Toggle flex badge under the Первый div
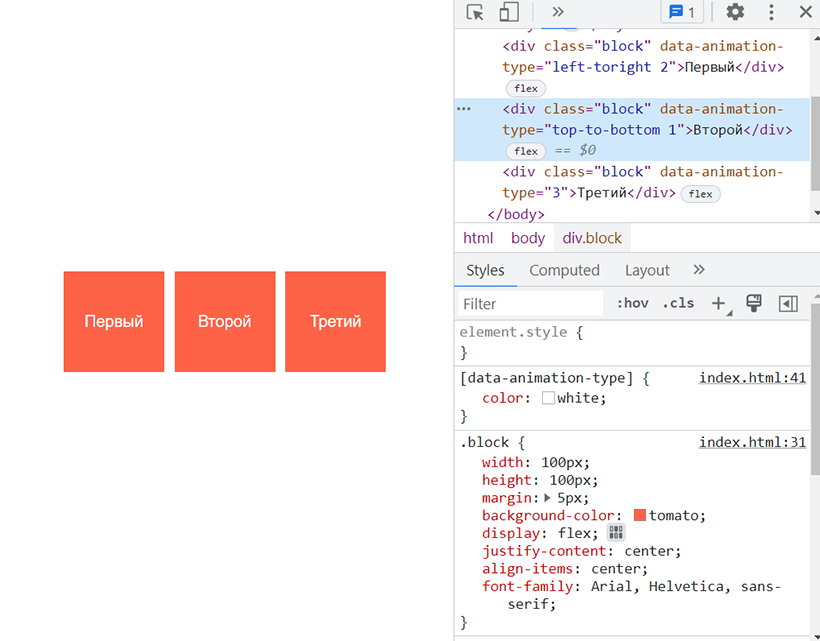The image size is (820, 641). pos(526,88)
